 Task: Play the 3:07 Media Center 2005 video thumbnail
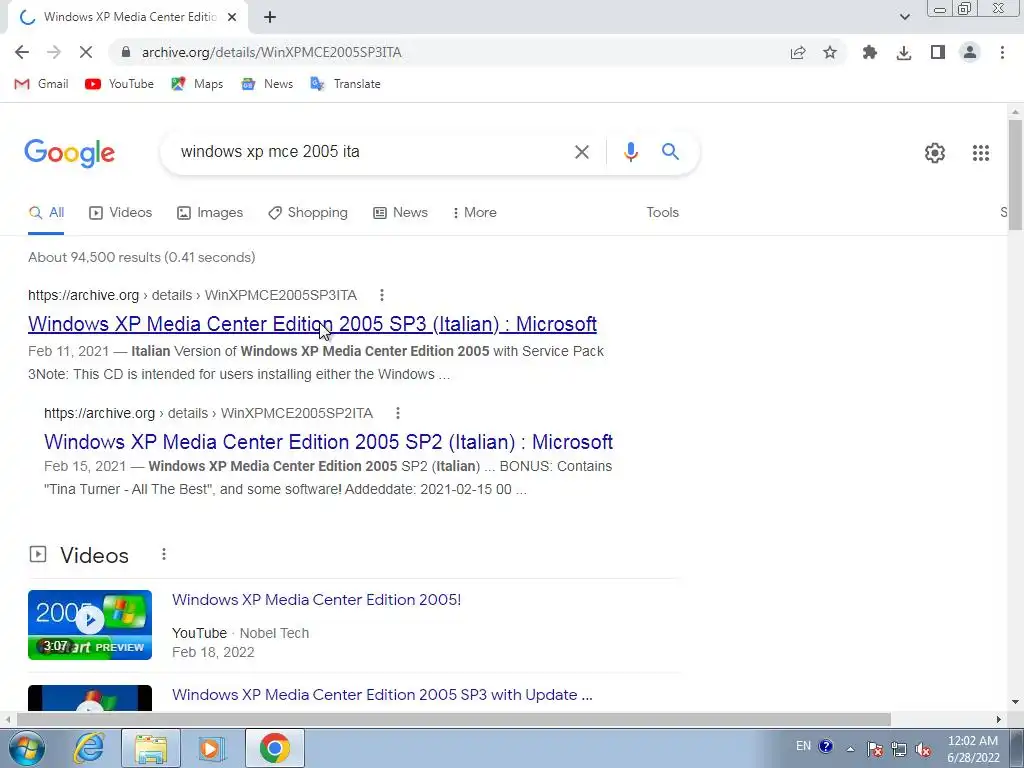pyautogui.click(x=90, y=625)
